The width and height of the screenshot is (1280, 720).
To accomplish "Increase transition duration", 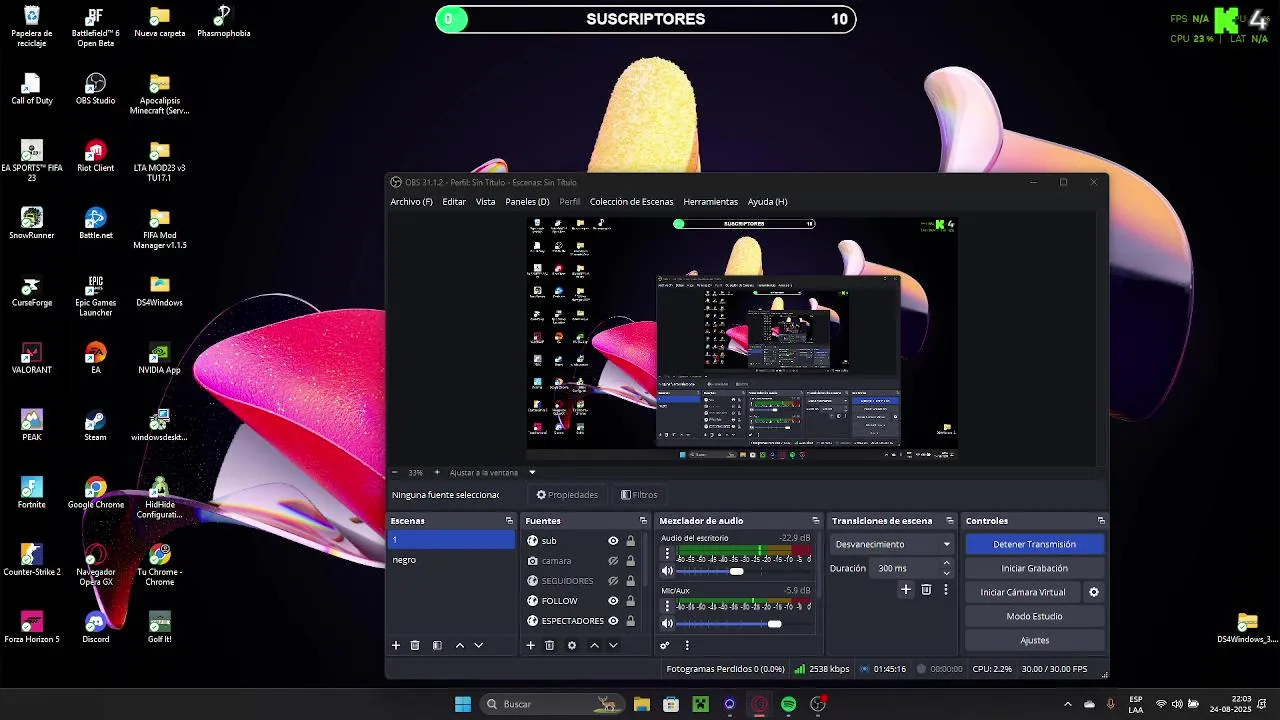I will [x=946, y=564].
